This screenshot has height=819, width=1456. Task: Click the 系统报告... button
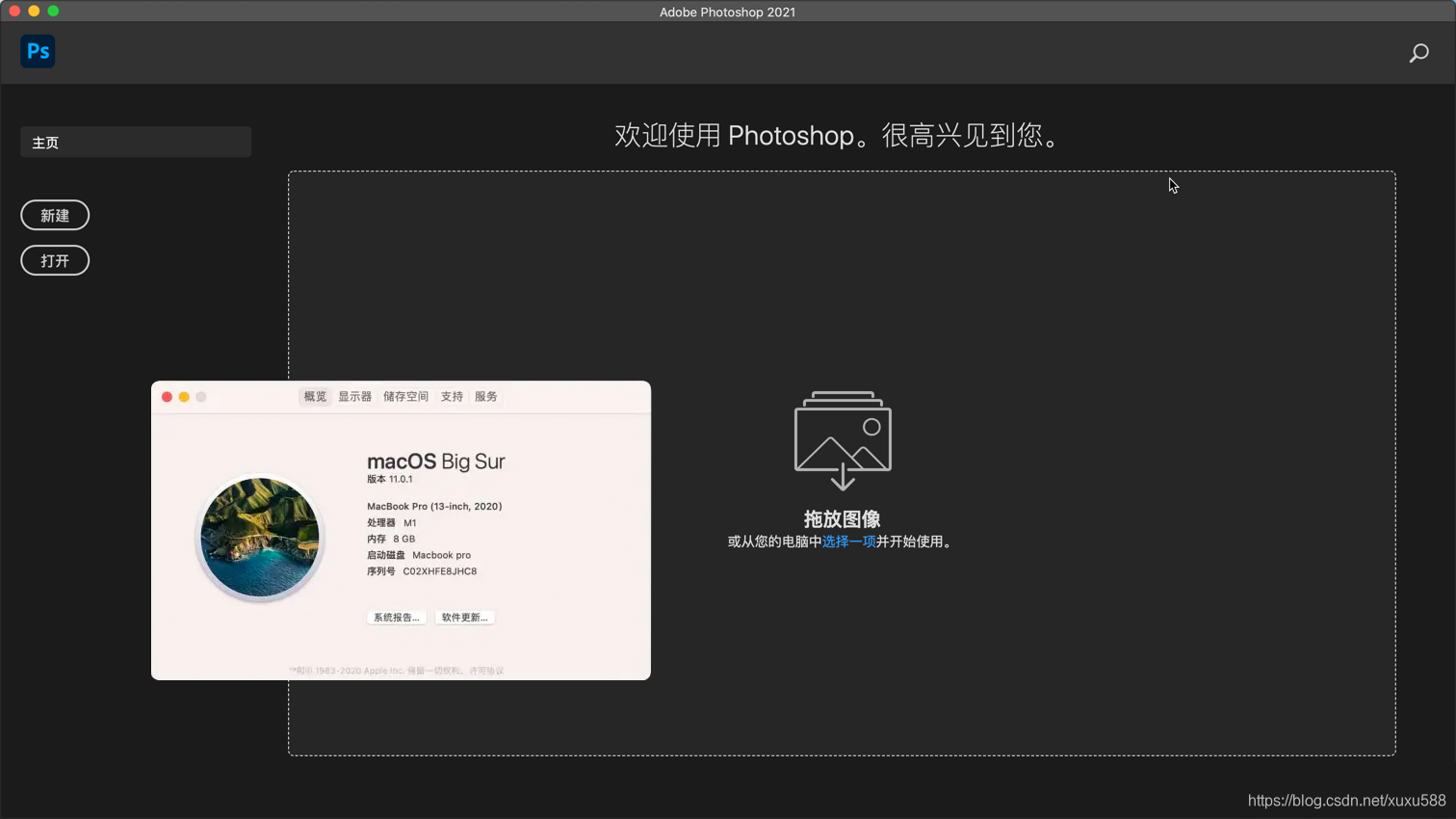[396, 618]
